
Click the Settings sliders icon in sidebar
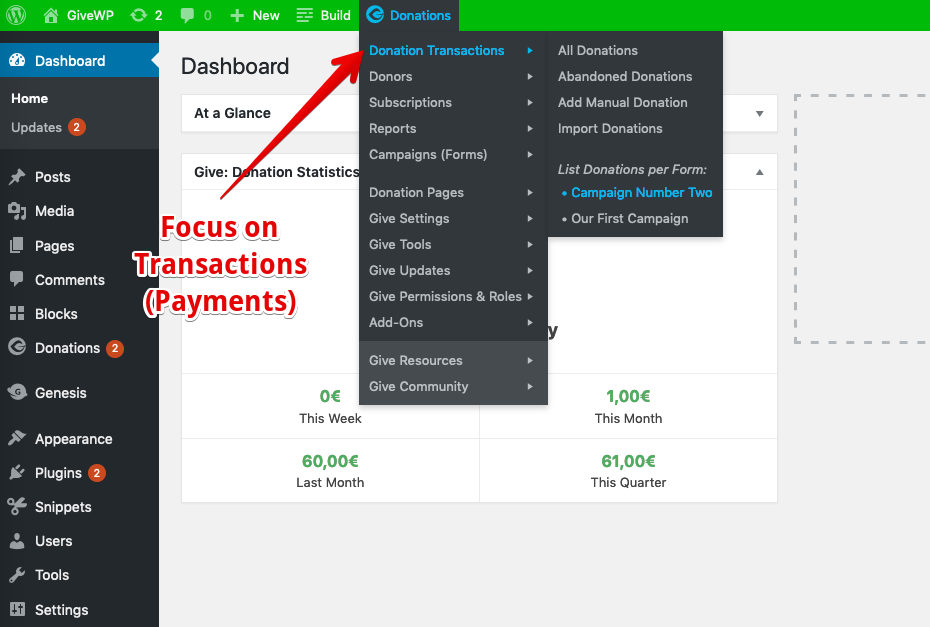17,609
